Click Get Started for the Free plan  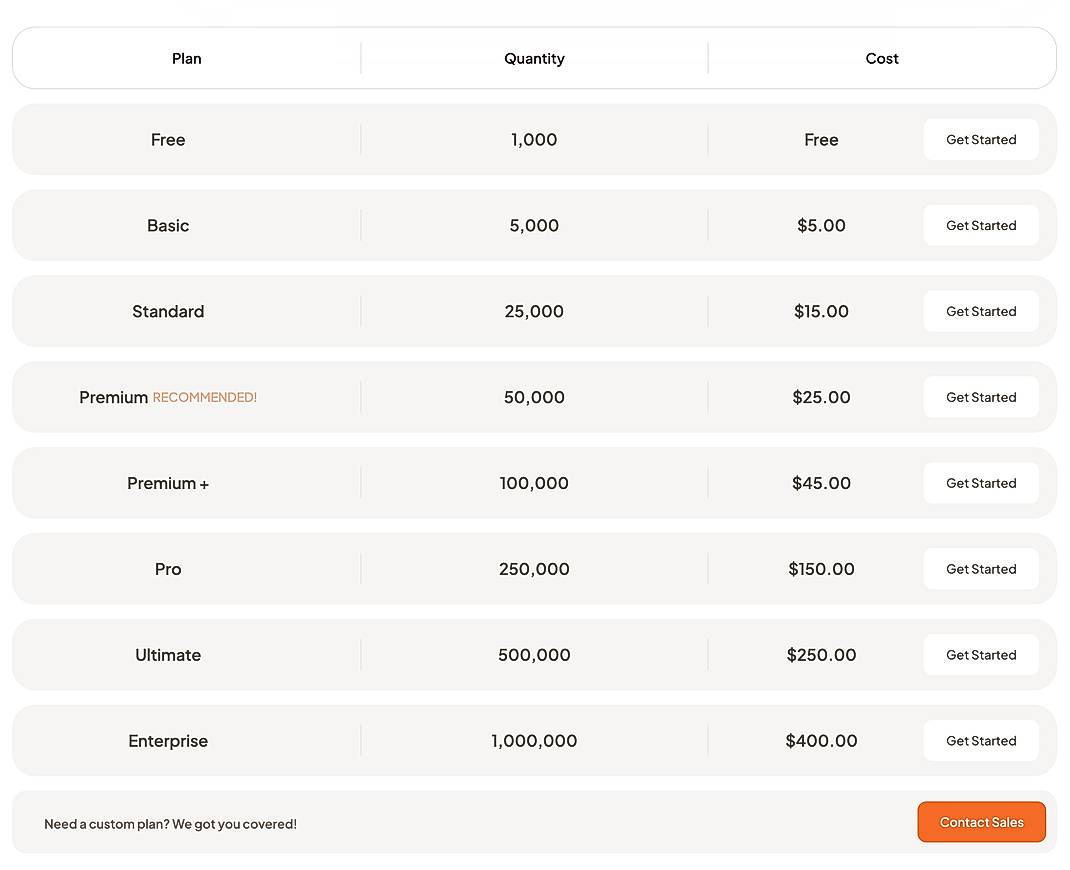click(x=981, y=139)
